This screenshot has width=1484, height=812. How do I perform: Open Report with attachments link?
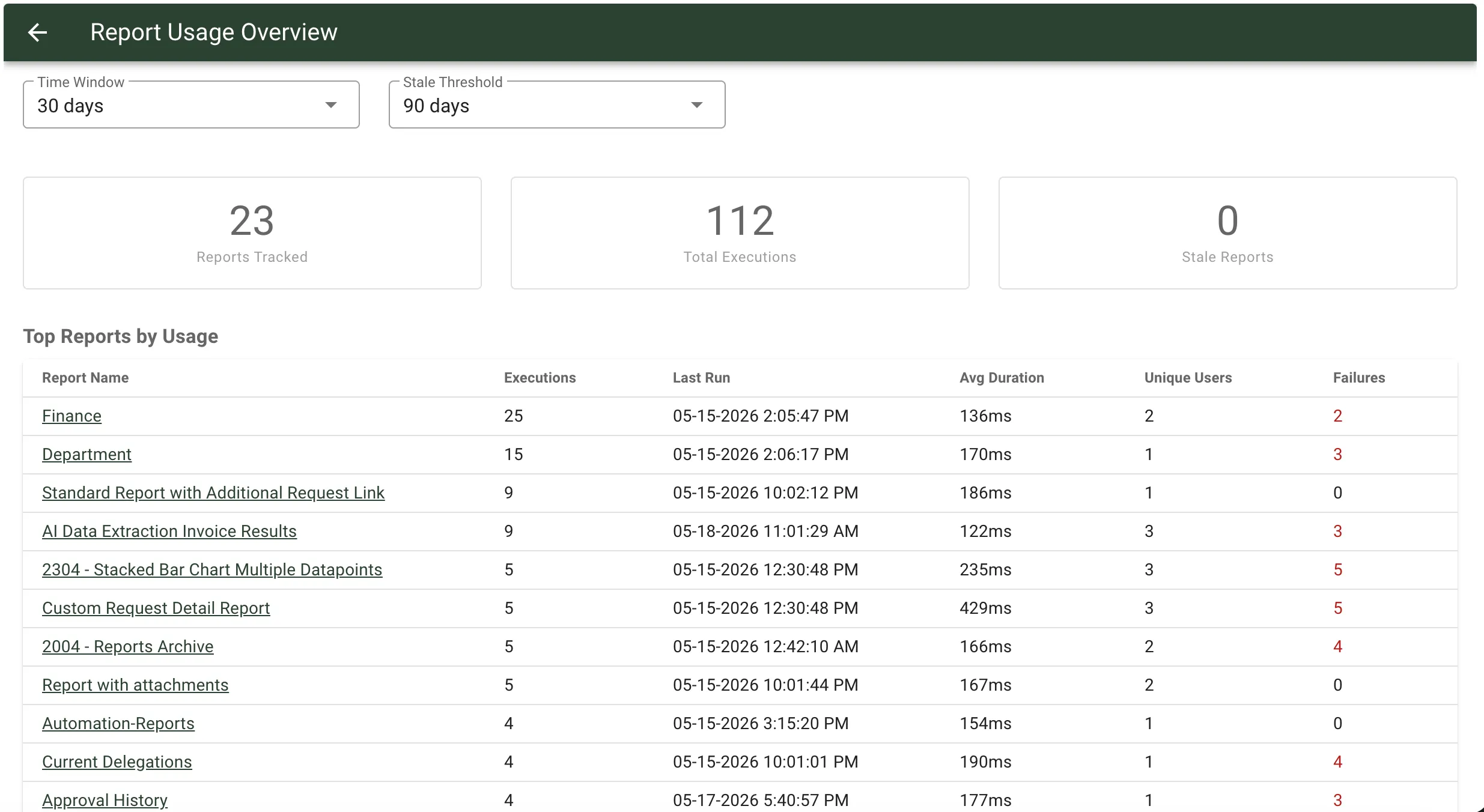[x=135, y=685]
